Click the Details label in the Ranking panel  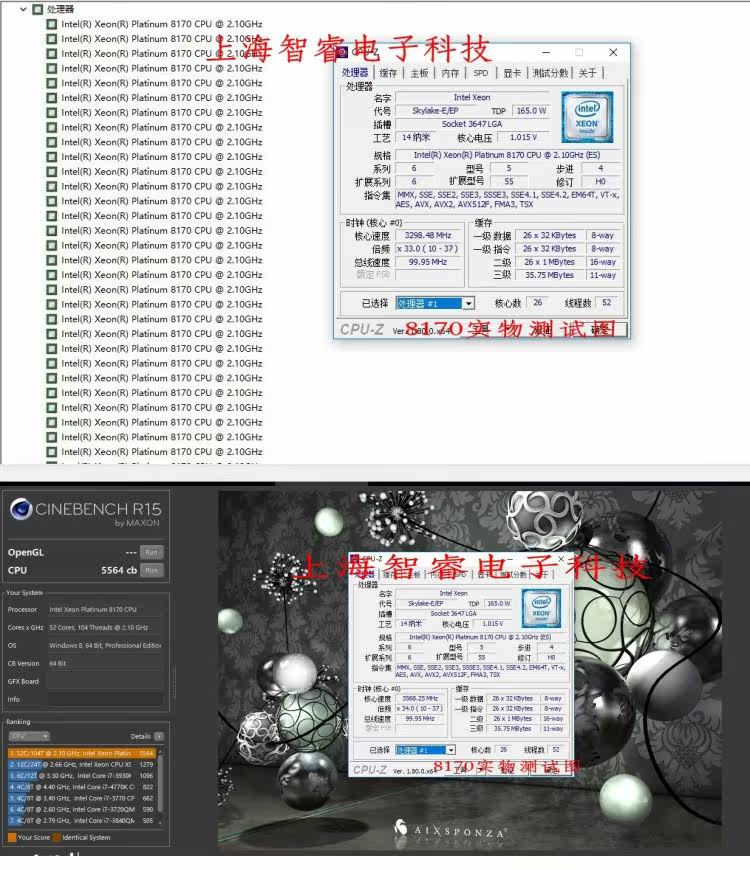click(x=140, y=736)
